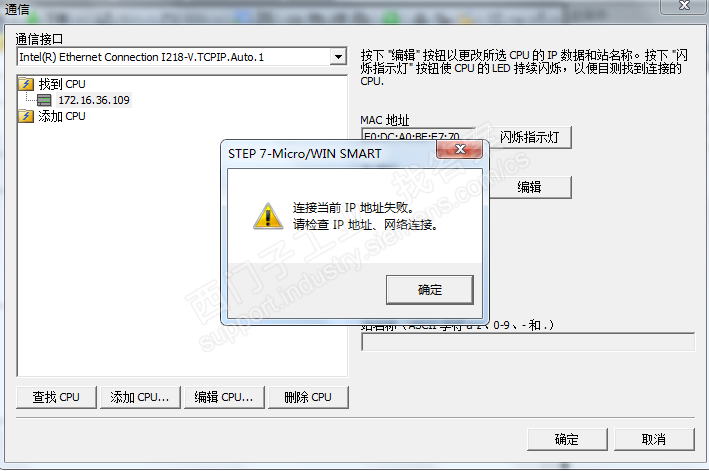
Task: Select the 添加 CPU tree node
Action: (x=62, y=116)
